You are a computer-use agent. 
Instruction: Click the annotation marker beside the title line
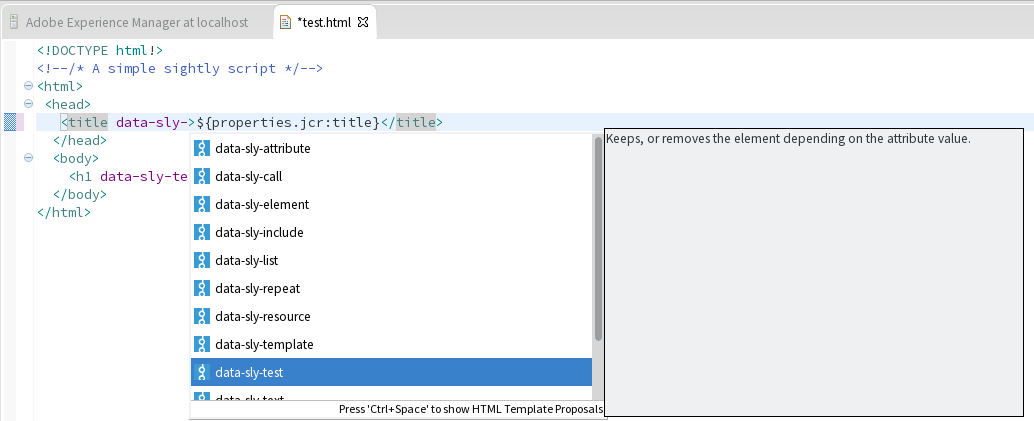pos(11,123)
